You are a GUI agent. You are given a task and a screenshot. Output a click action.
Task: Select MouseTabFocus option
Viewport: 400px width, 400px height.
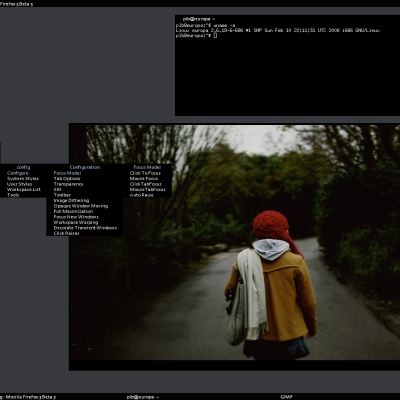tap(147, 189)
